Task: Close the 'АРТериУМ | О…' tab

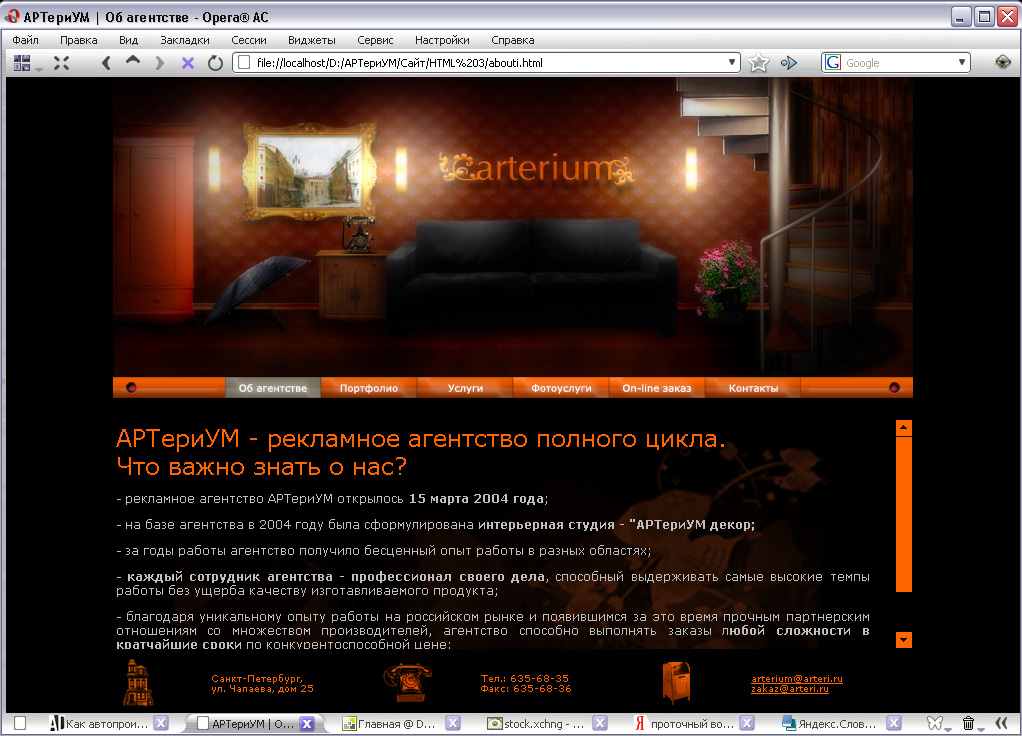Action: point(307,723)
